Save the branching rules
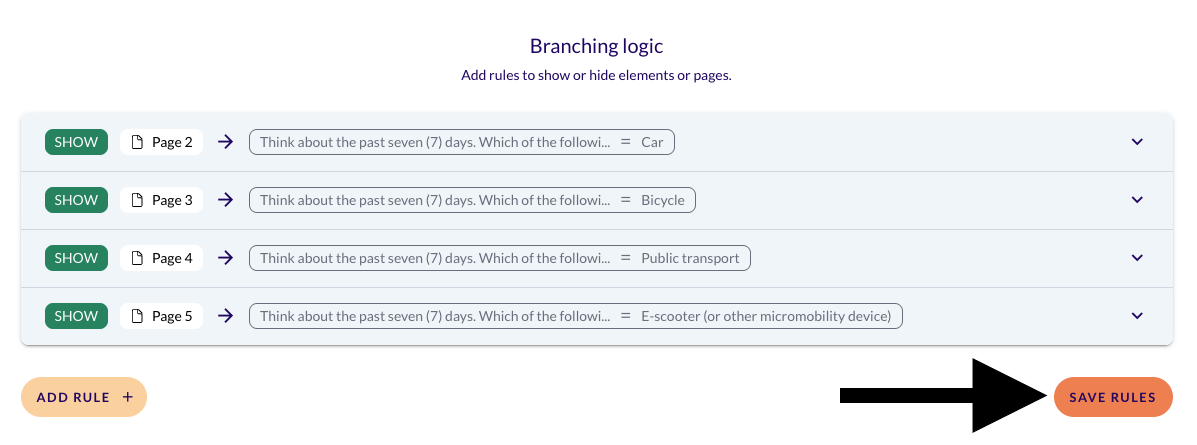Image resolution: width=1197 pixels, height=445 pixels. [x=1112, y=397]
